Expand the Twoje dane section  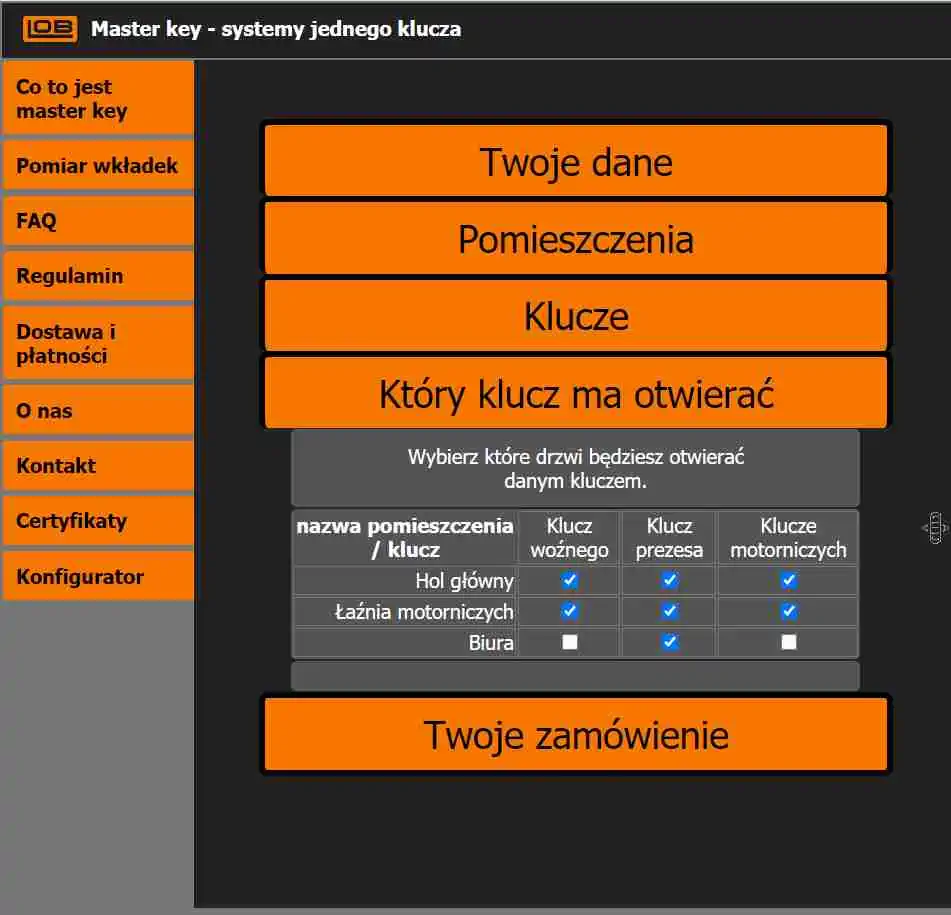[576, 161]
